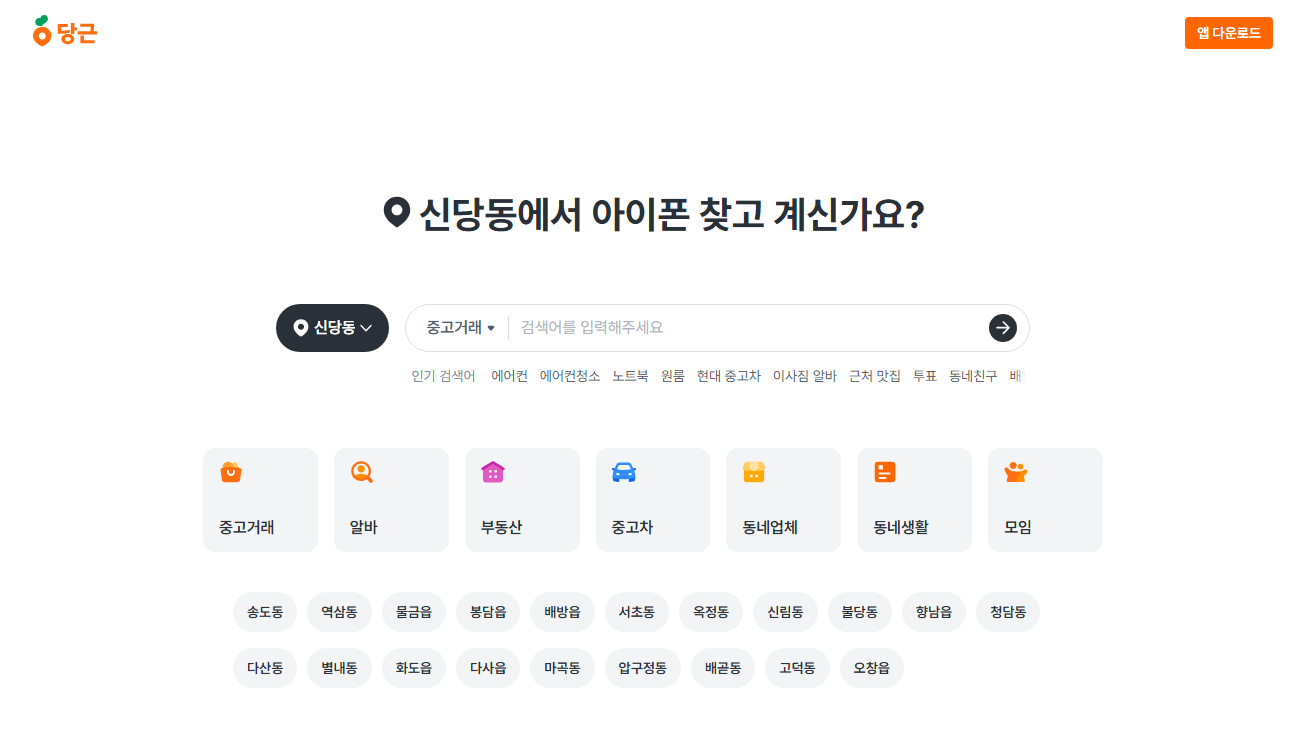Choose the 배방읍 neighborhood chip
The image size is (1312, 729).
tap(562, 612)
